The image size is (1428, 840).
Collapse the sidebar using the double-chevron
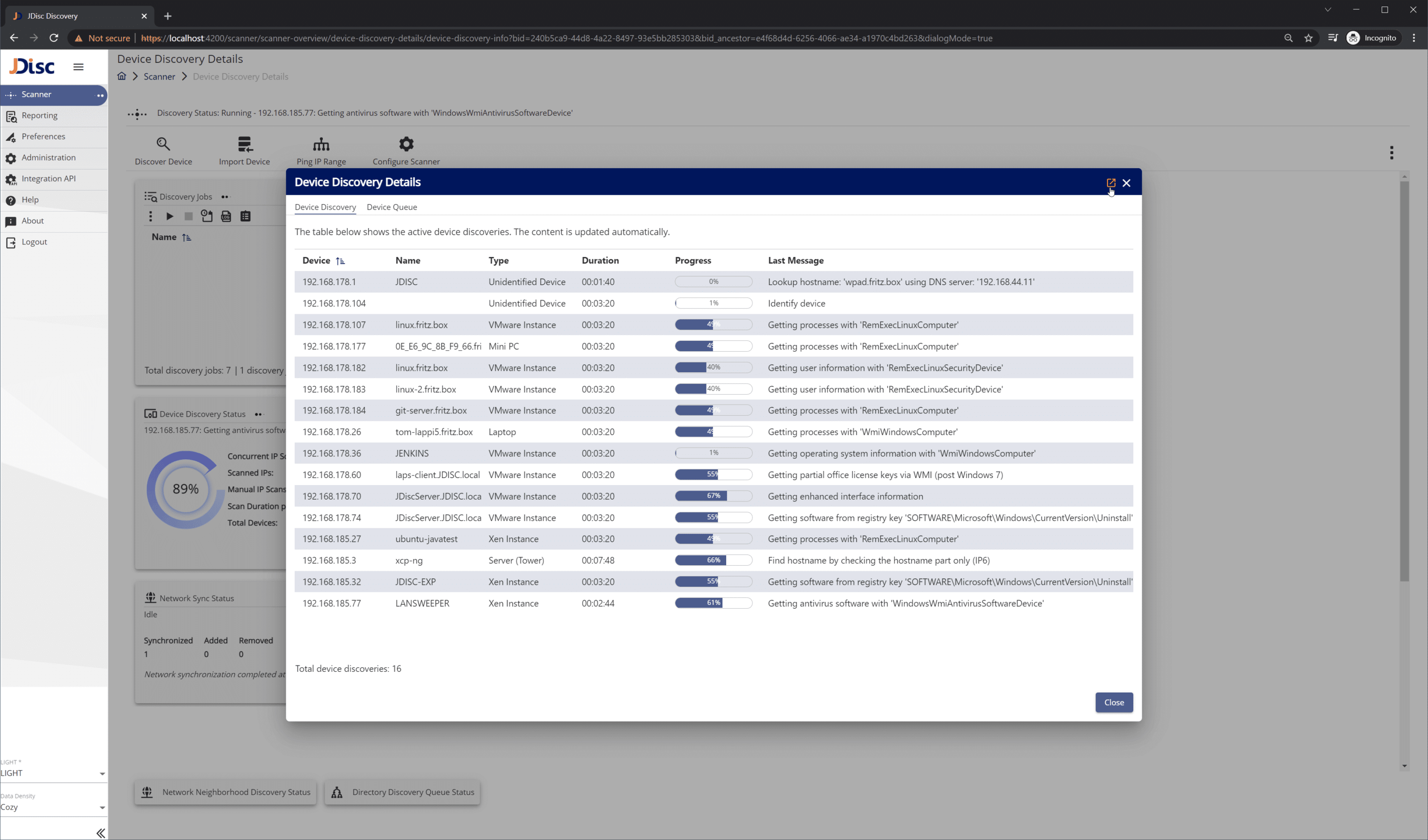click(100, 833)
